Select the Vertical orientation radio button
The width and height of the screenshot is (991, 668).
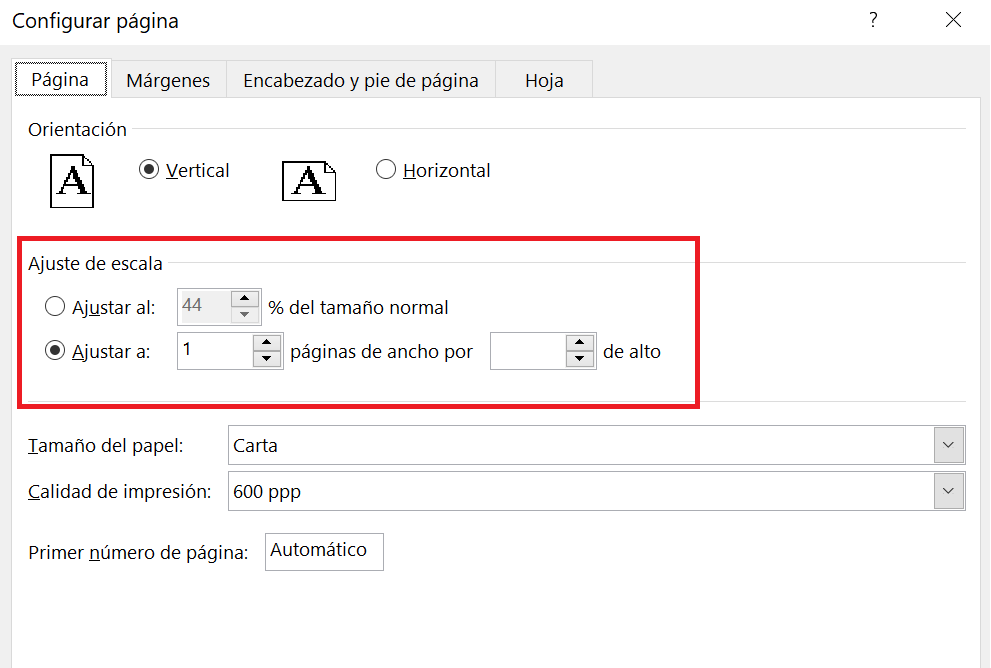point(149,171)
